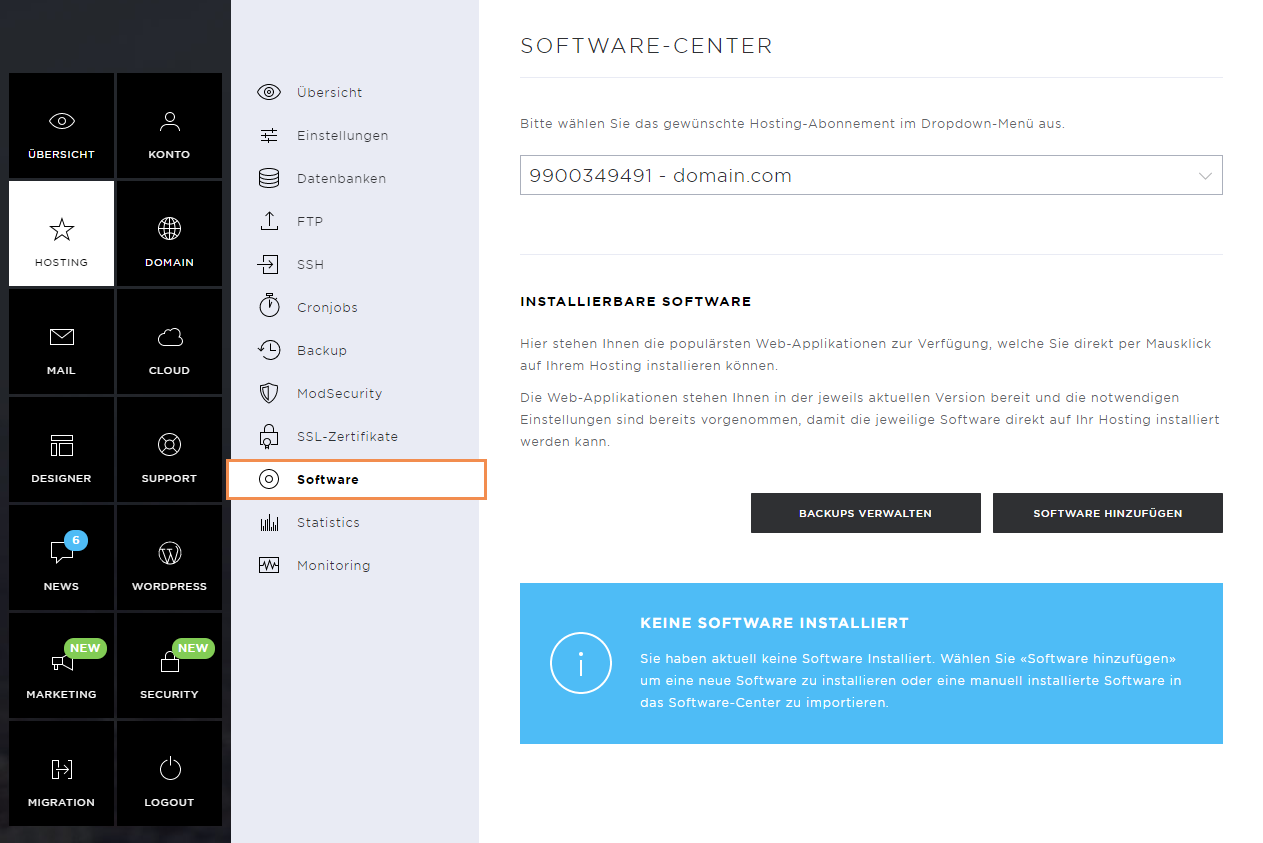The image size is (1263, 843).
Task: Select the Hosting star tile
Action: (61, 233)
